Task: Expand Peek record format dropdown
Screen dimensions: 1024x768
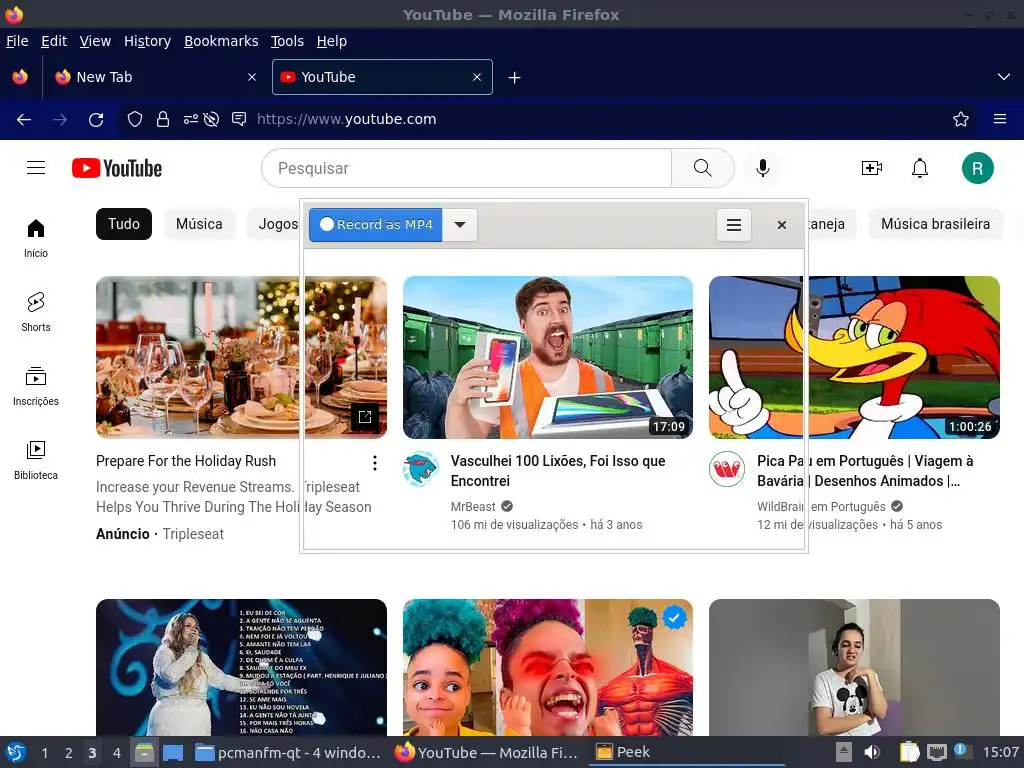Action: [460, 225]
